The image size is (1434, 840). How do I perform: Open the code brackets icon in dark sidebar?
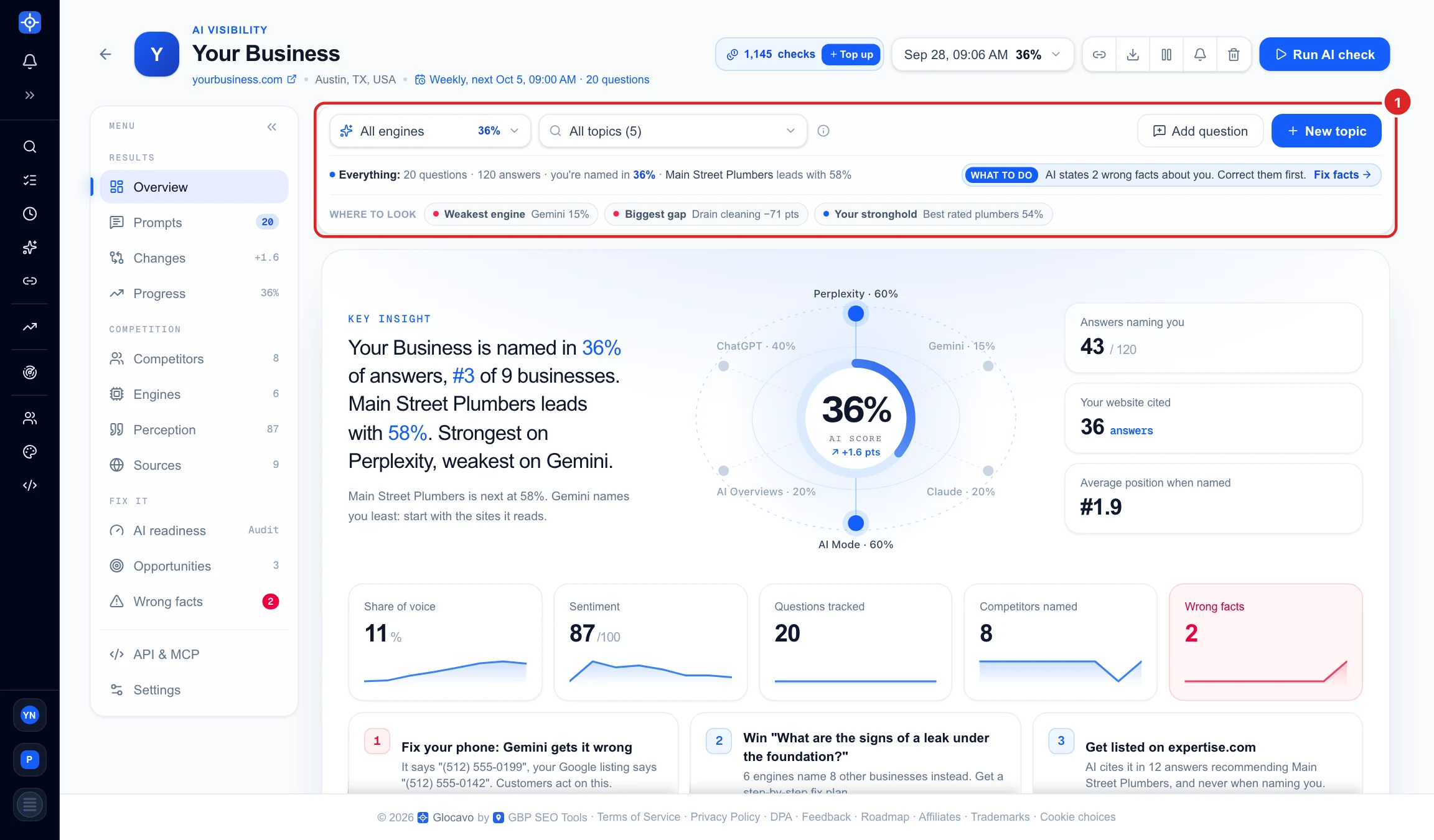tap(29, 485)
